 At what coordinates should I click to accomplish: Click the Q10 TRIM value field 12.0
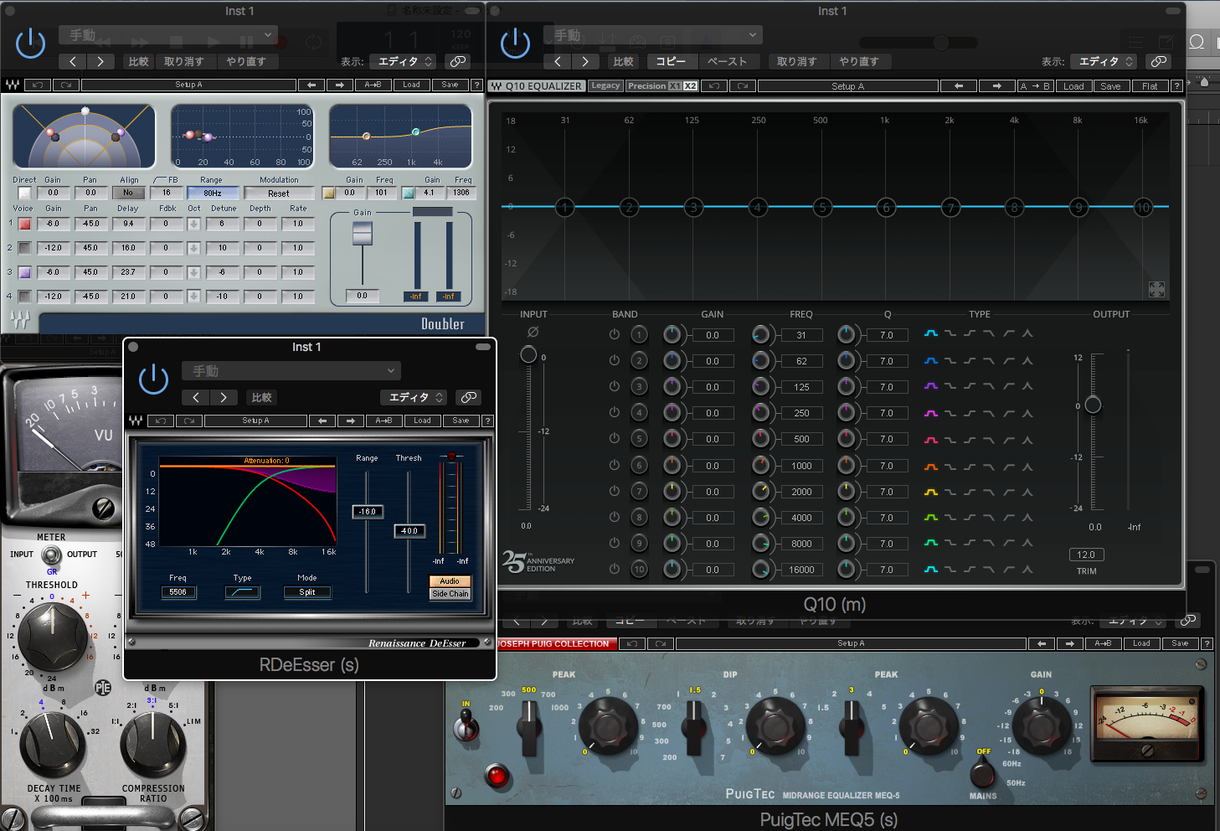[1086, 554]
